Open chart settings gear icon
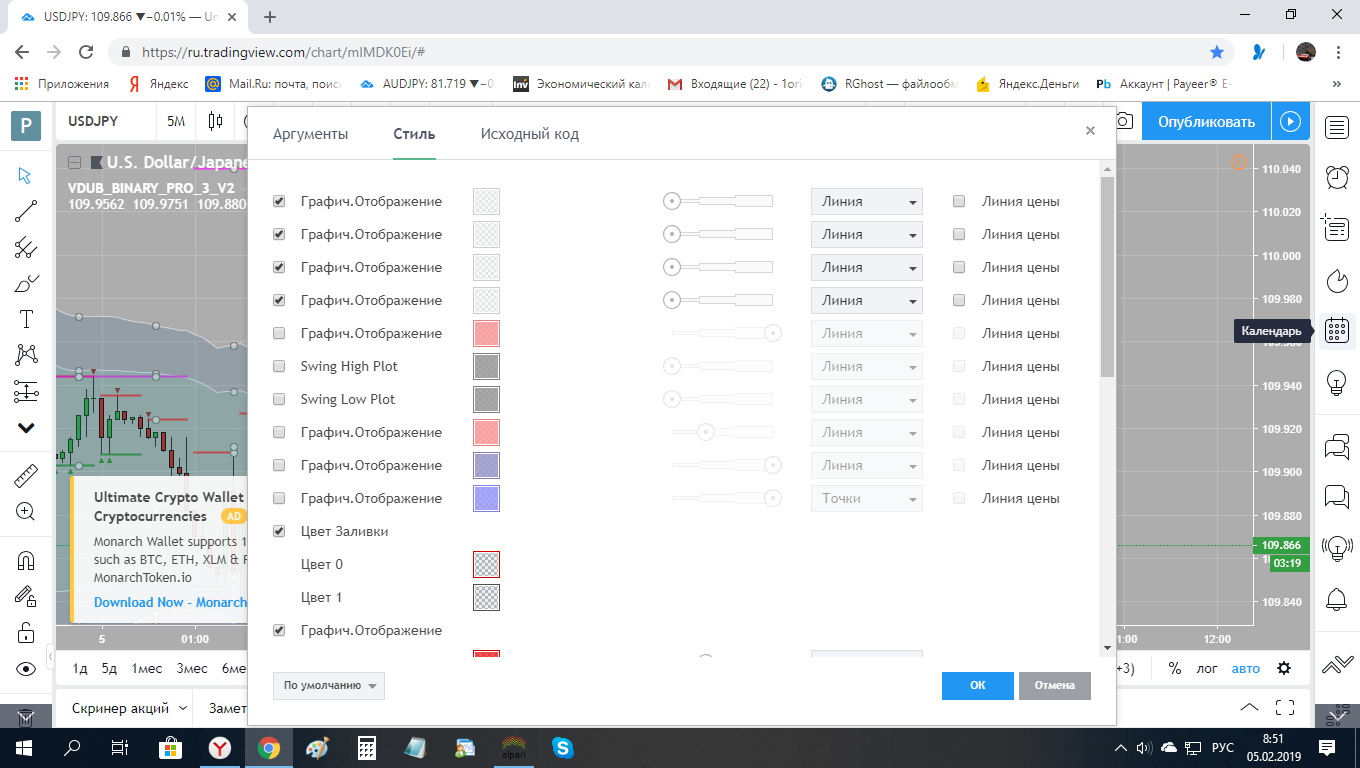This screenshot has width=1360, height=768. click(x=1285, y=668)
